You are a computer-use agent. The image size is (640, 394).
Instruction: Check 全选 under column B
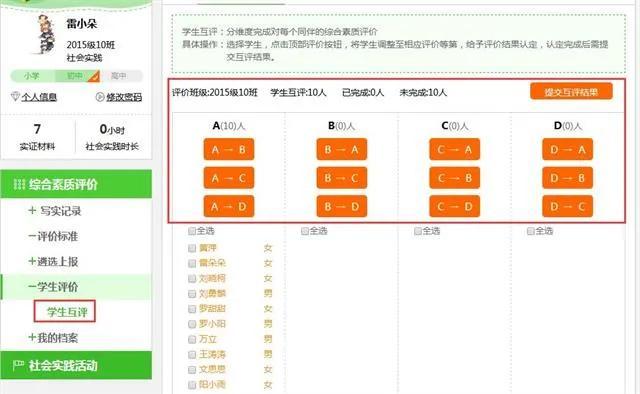[305, 231]
